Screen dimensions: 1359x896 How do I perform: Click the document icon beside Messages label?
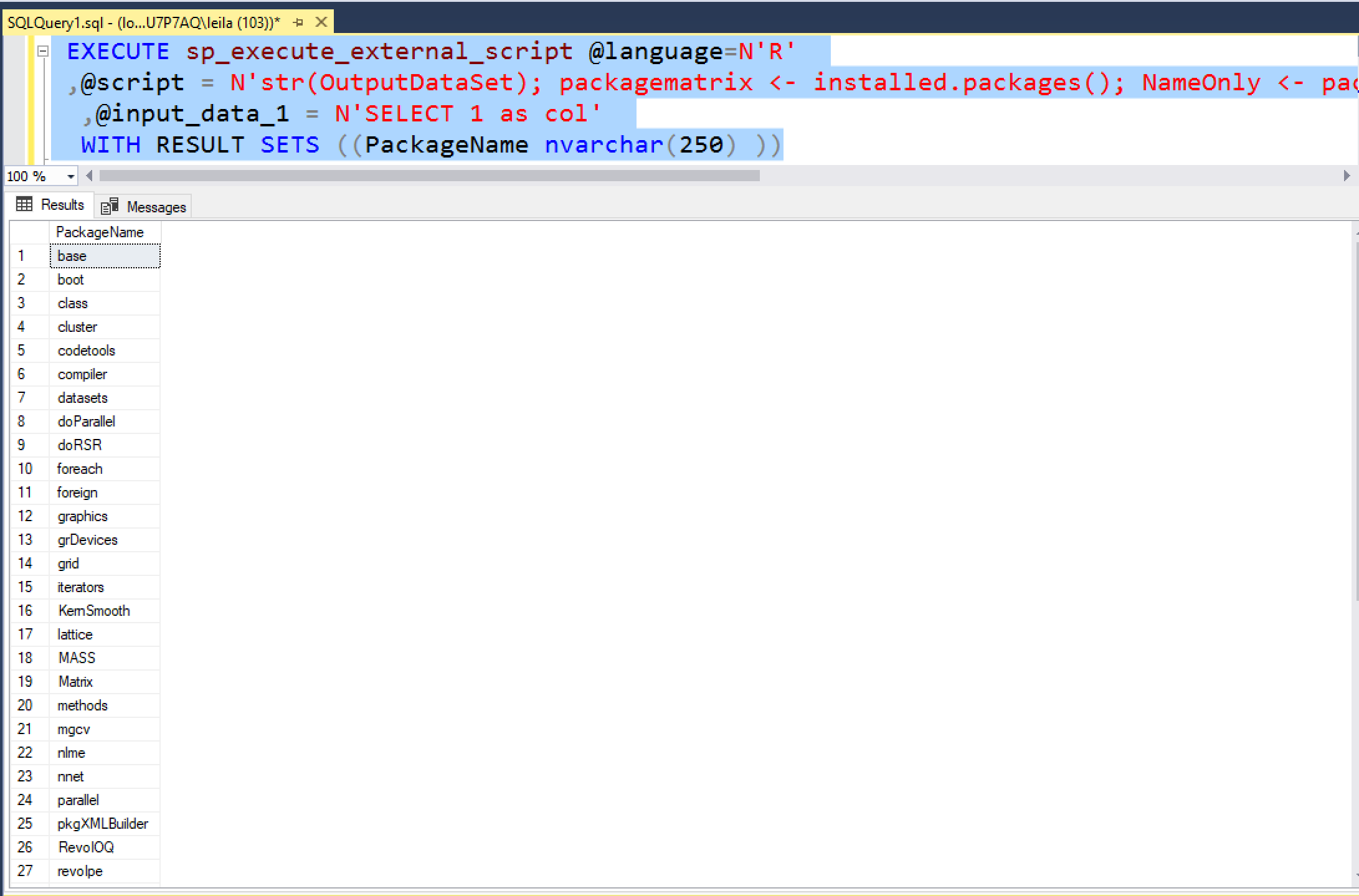pos(110,205)
